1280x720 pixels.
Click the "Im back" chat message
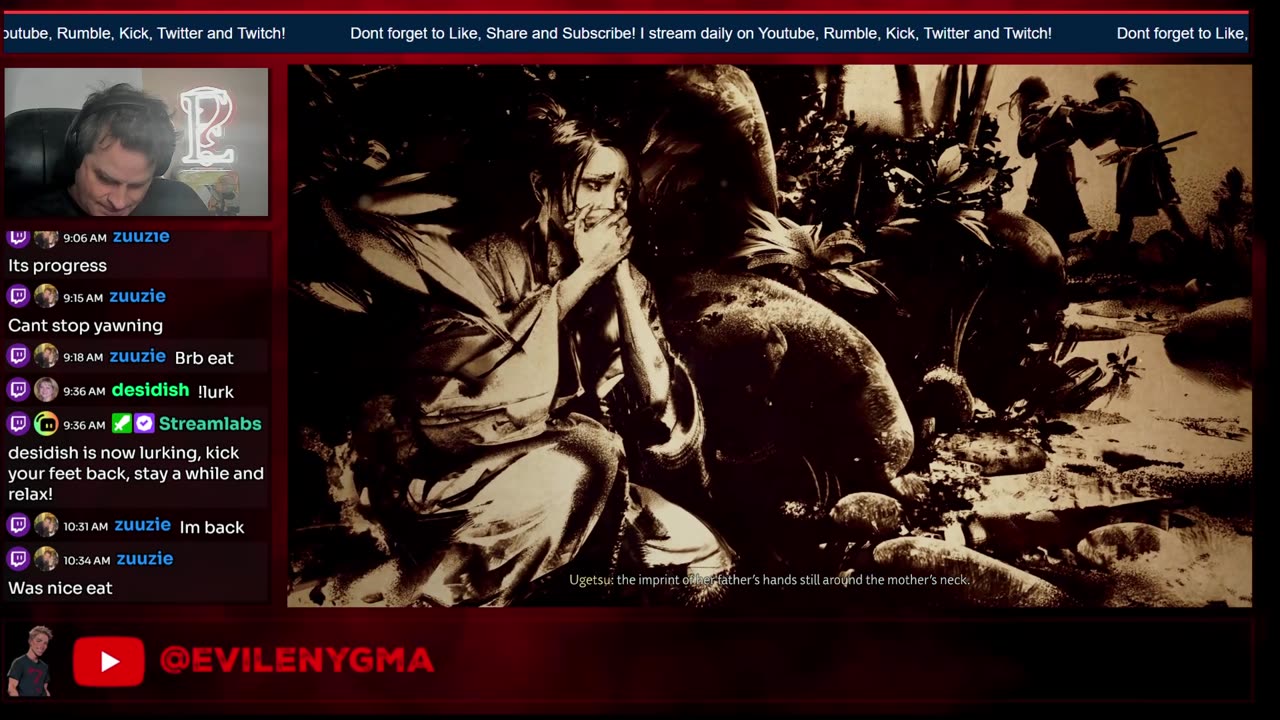tap(211, 527)
